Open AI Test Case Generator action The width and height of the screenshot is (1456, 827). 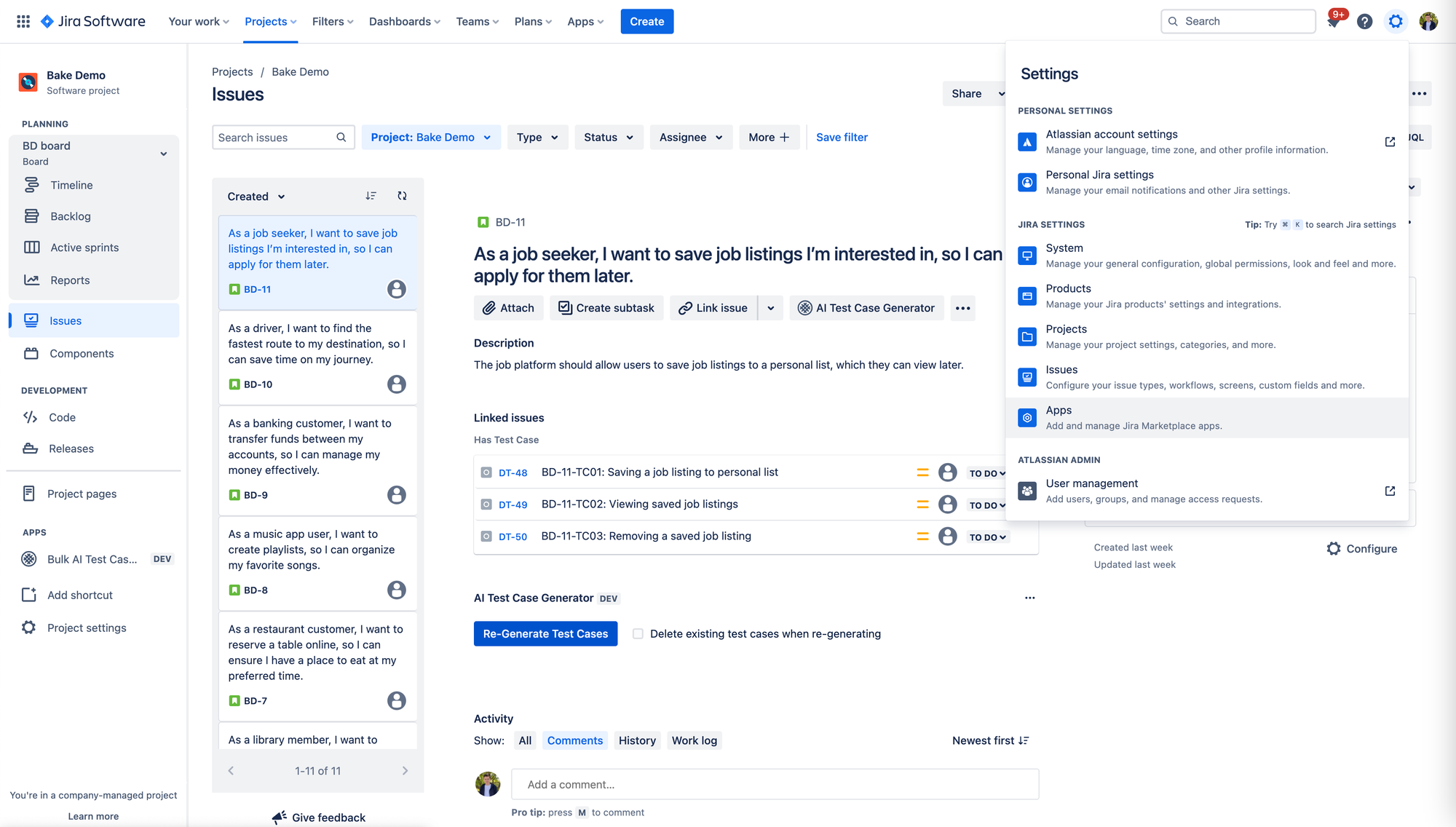pyautogui.click(x=866, y=308)
